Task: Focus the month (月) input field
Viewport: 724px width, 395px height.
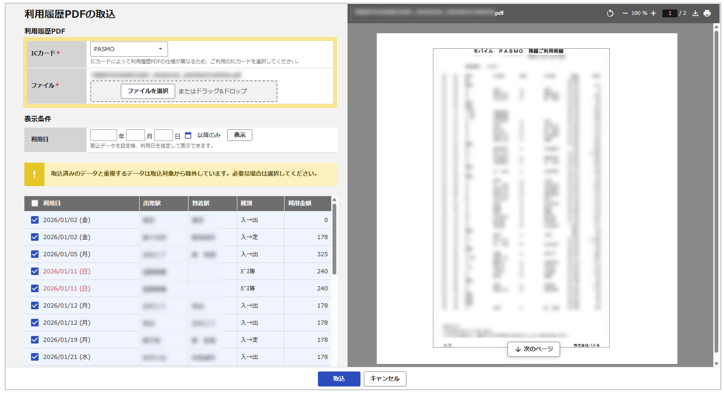Action: [x=135, y=135]
